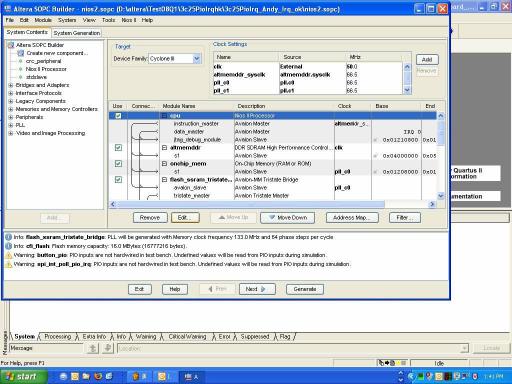Click the message up arrow icon
Screen dimensions: 512x384
pyautogui.click(x=93, y=348)
